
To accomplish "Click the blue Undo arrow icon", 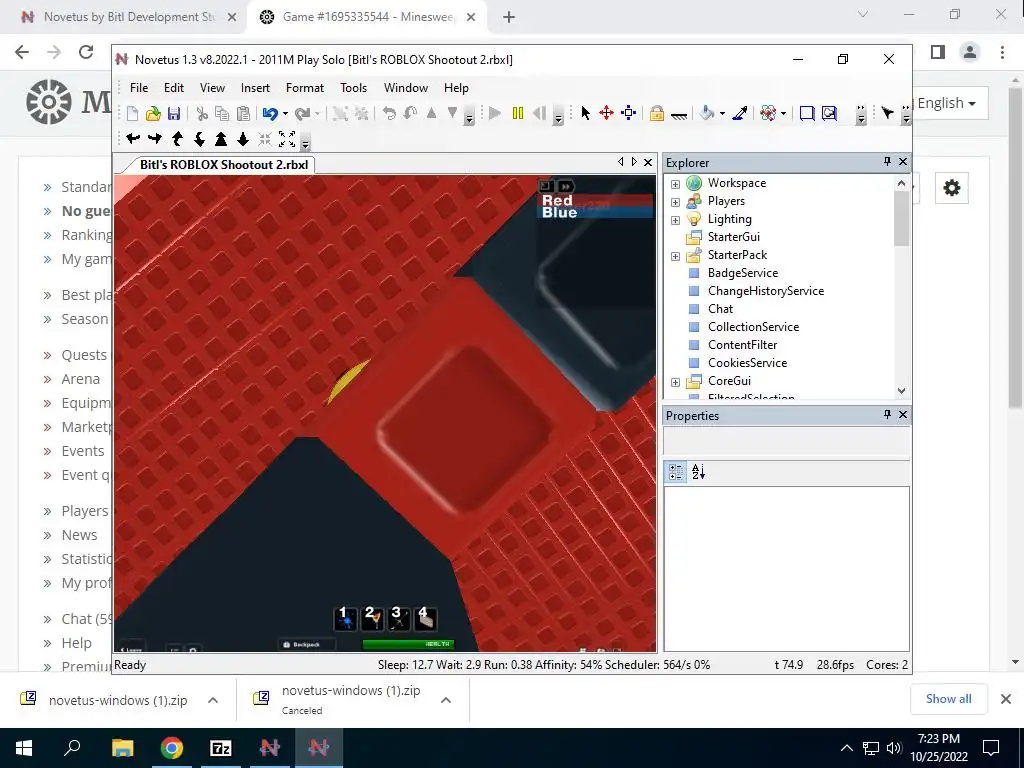I will coord(270,114).
